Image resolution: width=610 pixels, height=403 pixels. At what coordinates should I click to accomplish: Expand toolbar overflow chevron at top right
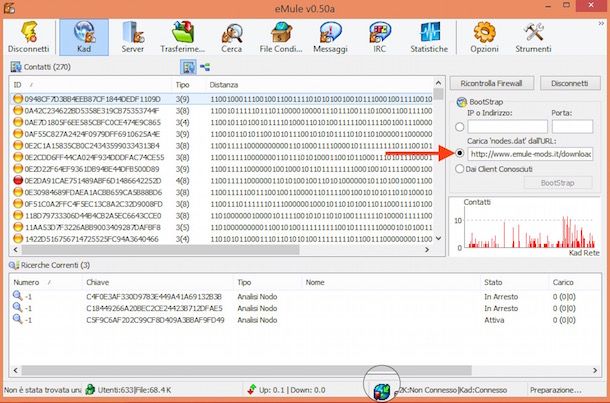coord(601,24)
